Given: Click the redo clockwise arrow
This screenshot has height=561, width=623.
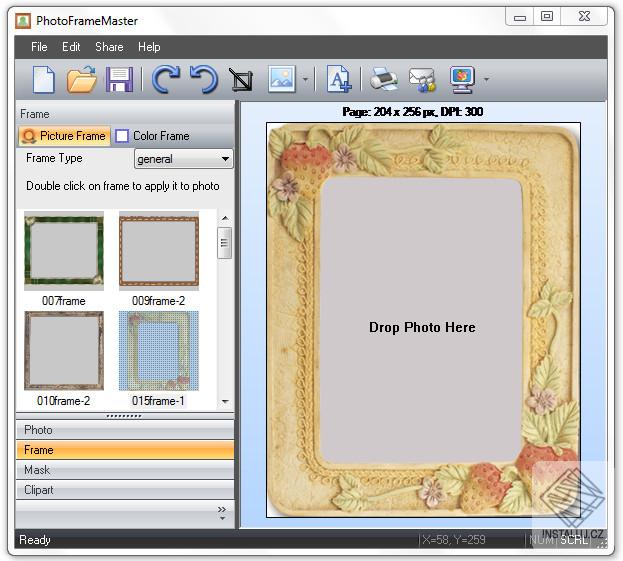Looking at the screenshot, I should [x=166, y=79].
